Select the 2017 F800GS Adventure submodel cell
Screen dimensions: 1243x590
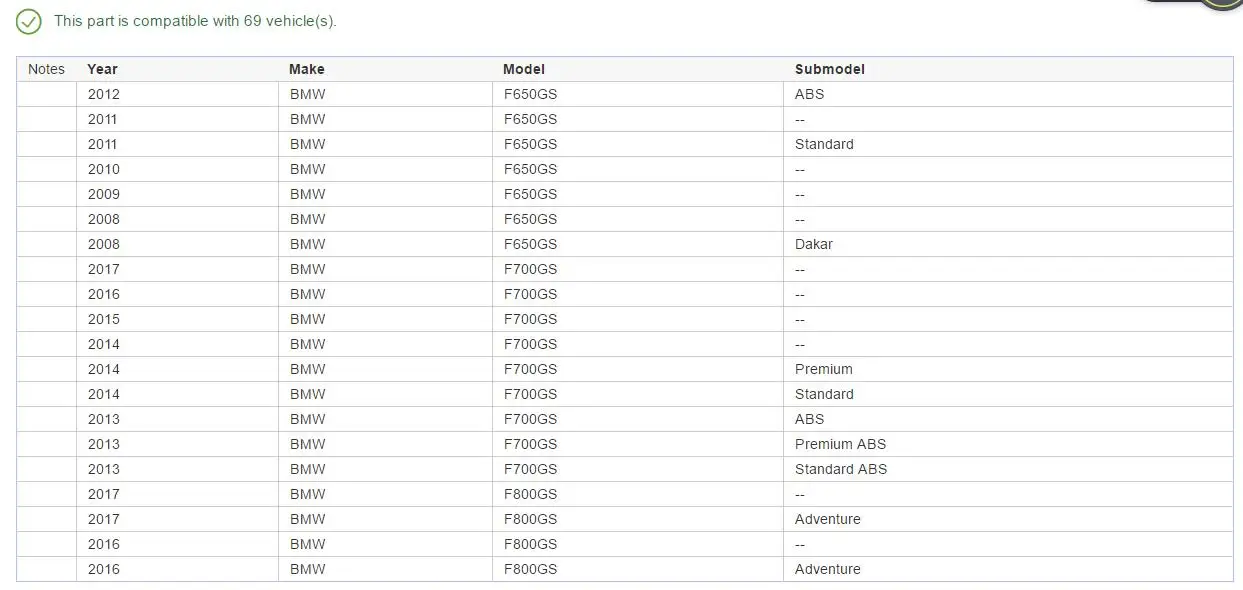(x=827, y=519)
